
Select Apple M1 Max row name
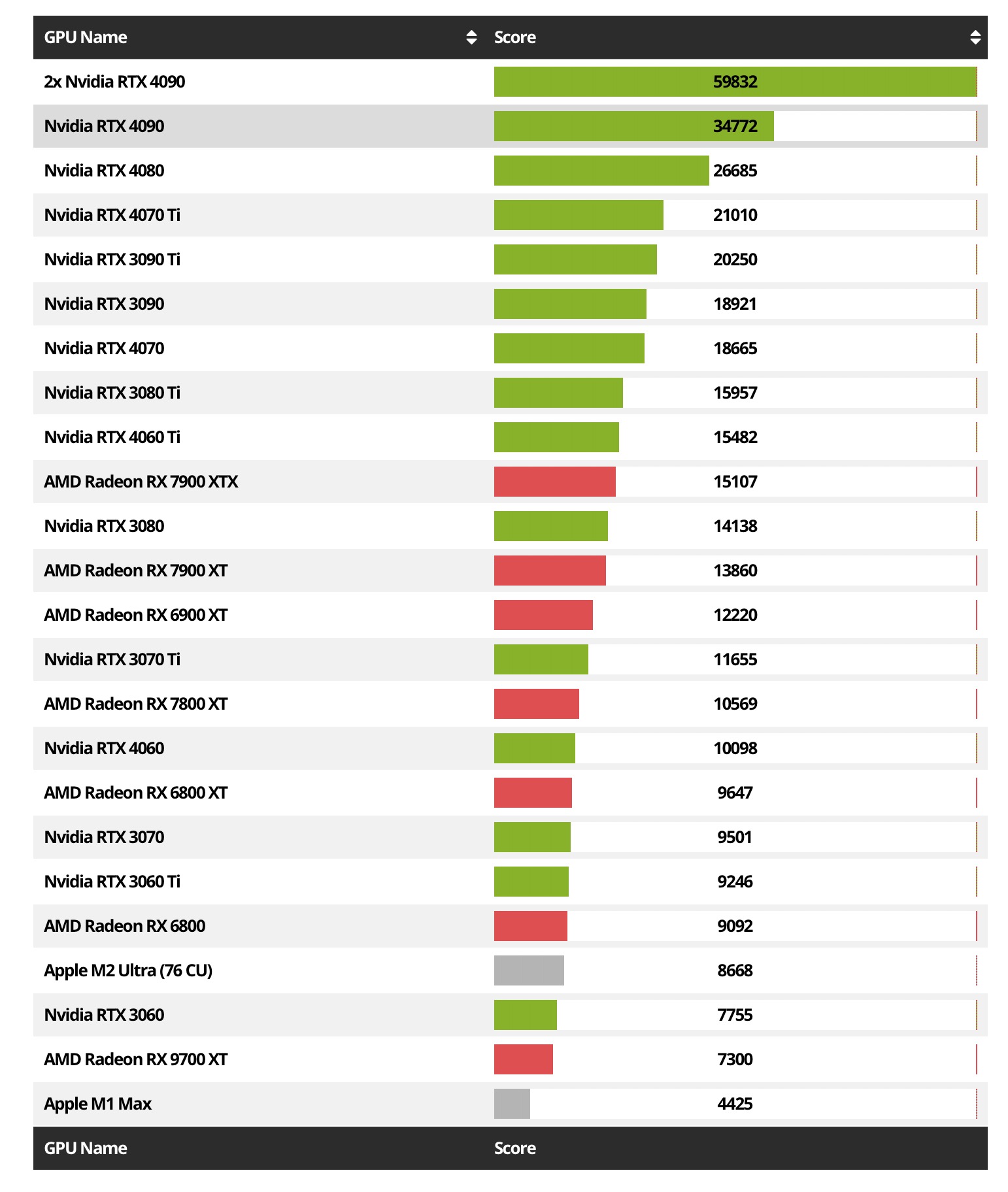[x=97, y=1104]
